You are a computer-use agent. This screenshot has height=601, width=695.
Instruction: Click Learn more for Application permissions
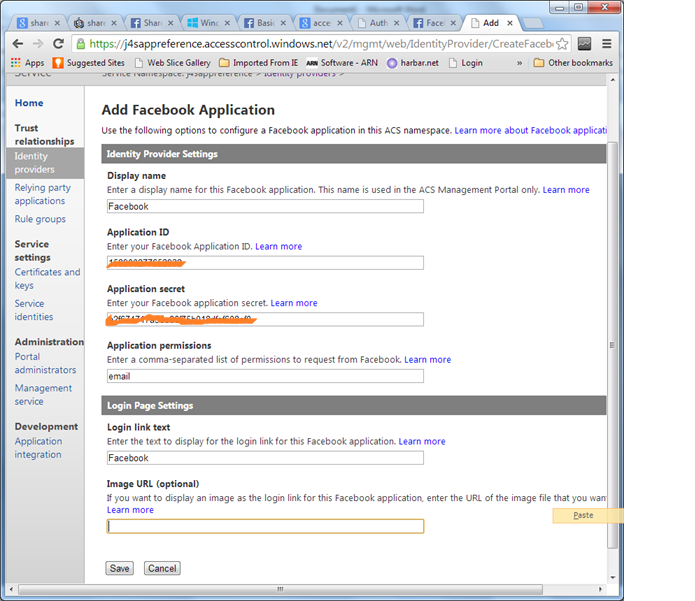coord(427,359)
